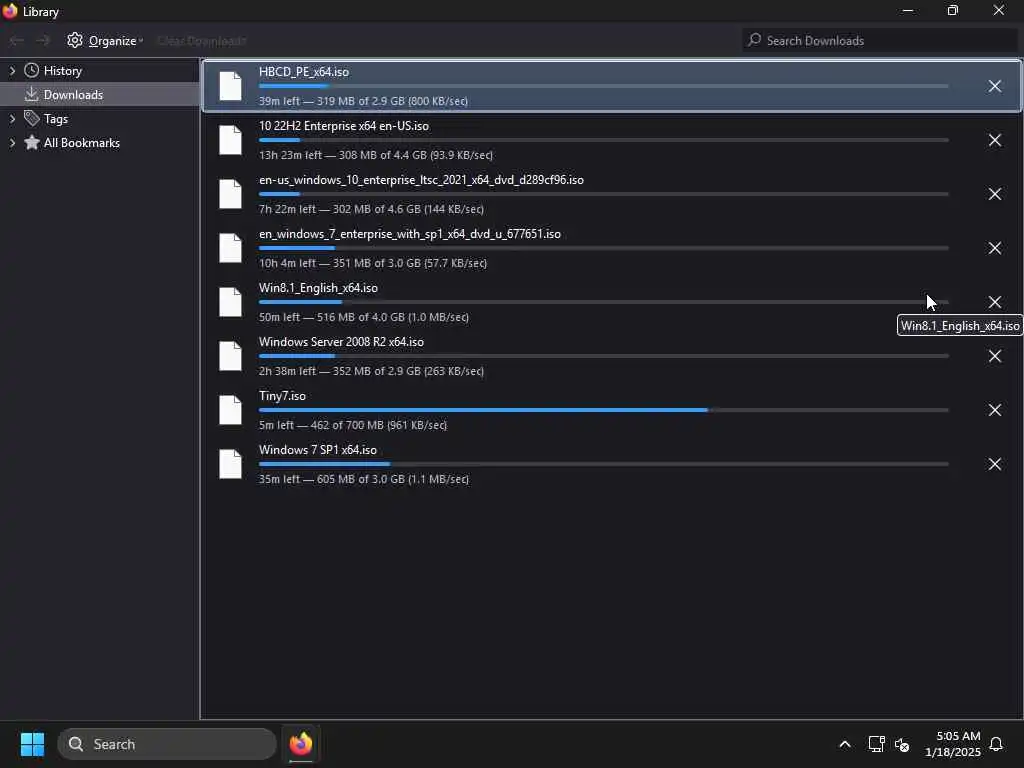Click the file icon of Windows Server 2008 R2
Viewport: 1024px width, 768px height.
[x=230, y=356]
